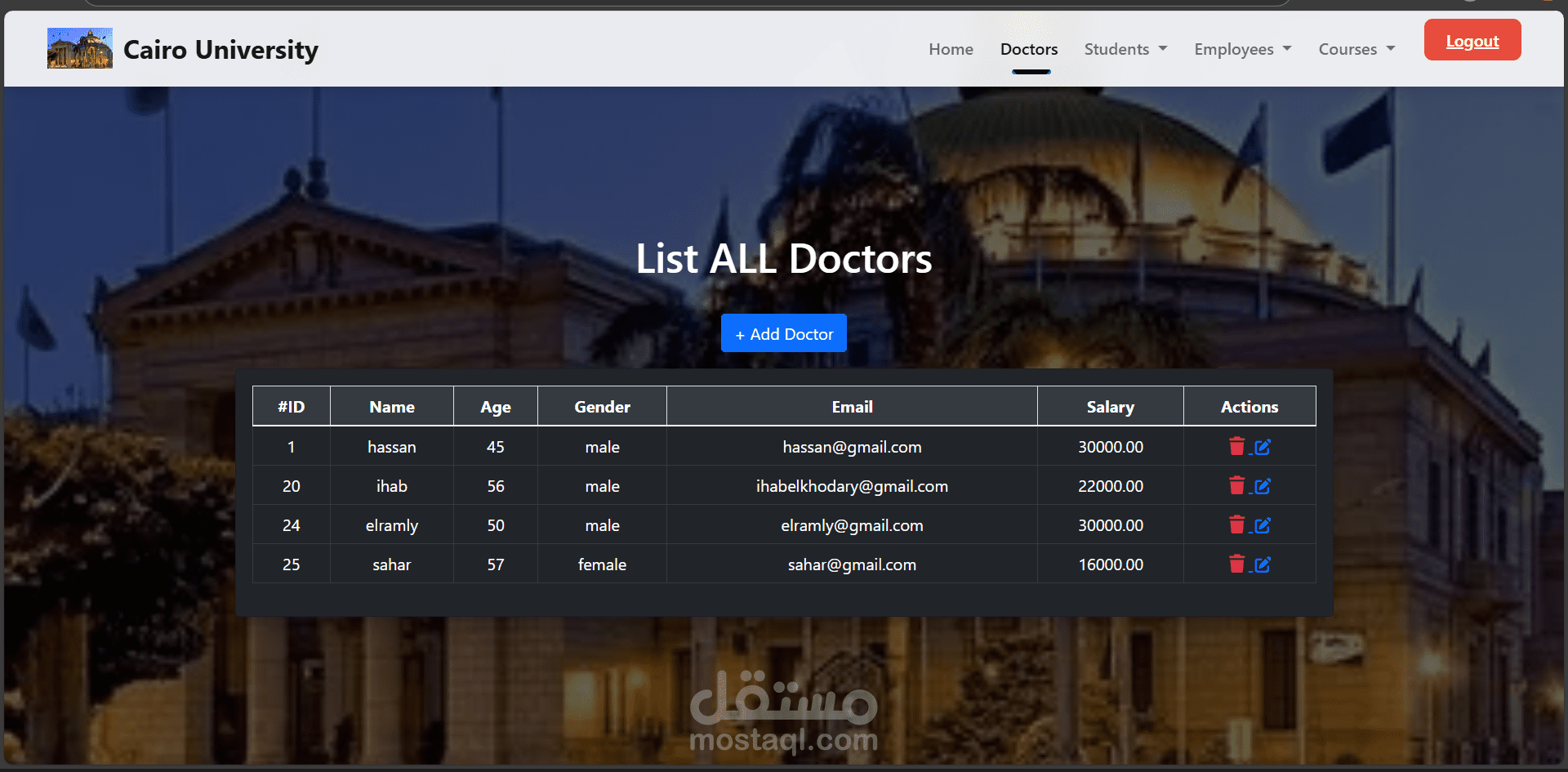Click the Email column header

click(x=853, y=406)
